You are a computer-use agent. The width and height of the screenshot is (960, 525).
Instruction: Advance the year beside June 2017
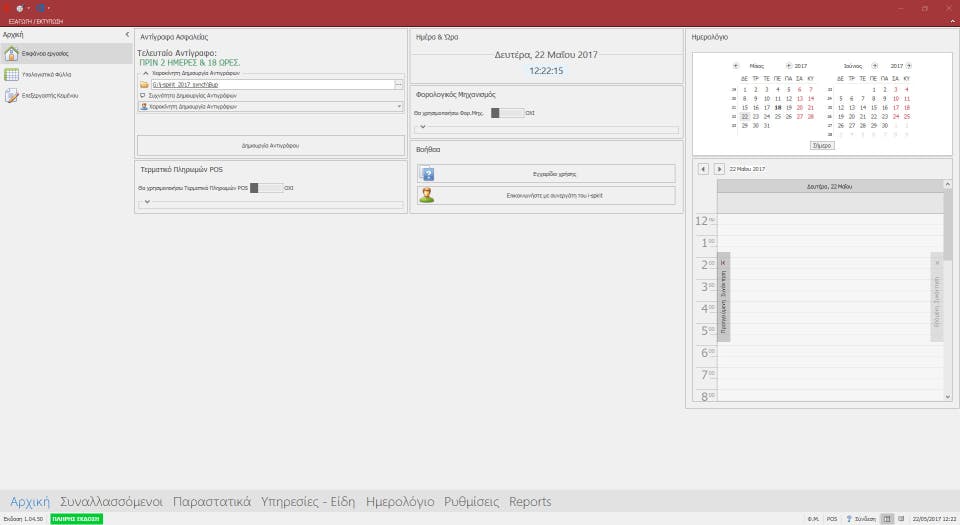[909, 65]
